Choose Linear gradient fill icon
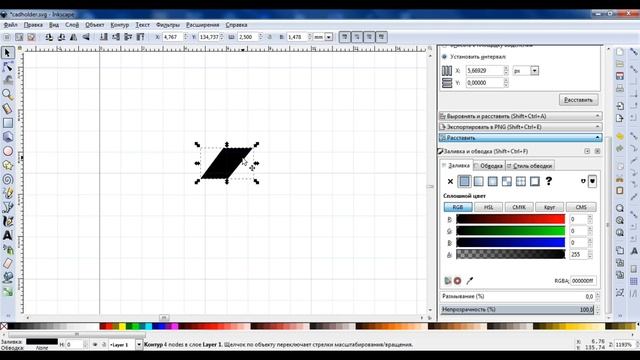This screenshot has height=360, width=640. 478,181
